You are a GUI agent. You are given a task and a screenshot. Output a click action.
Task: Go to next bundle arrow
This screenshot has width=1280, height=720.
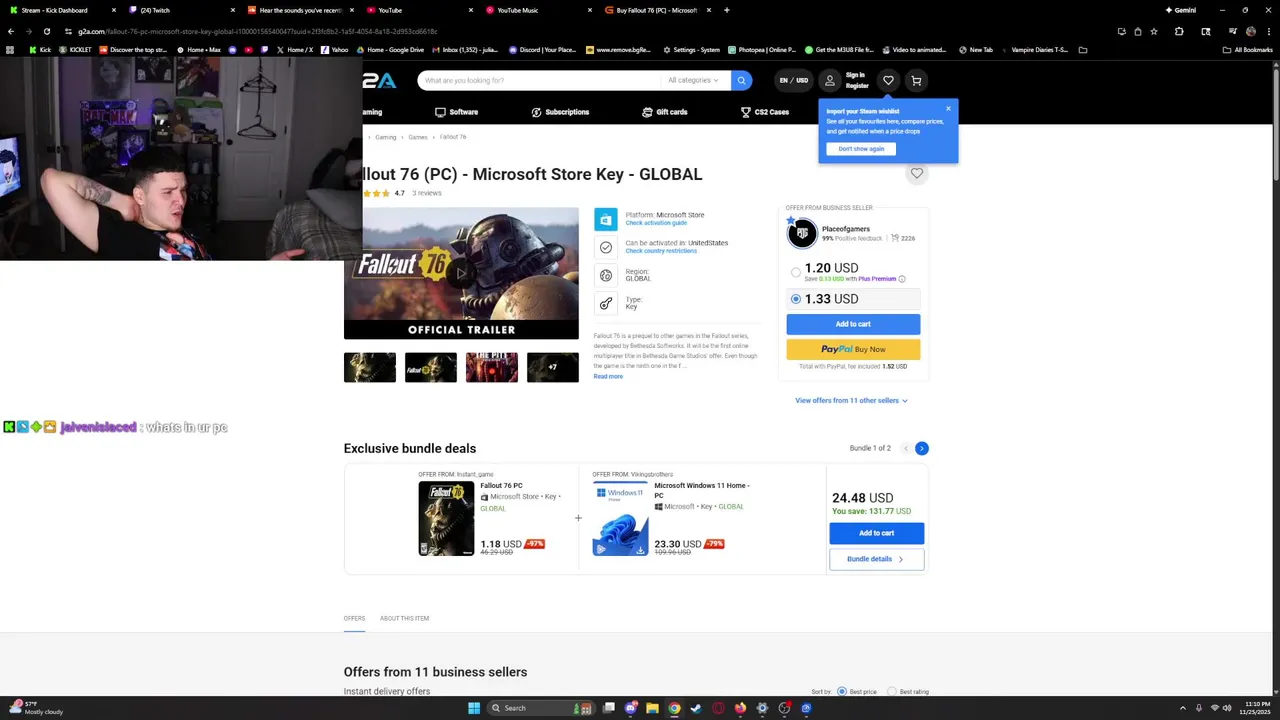point(922,448)
